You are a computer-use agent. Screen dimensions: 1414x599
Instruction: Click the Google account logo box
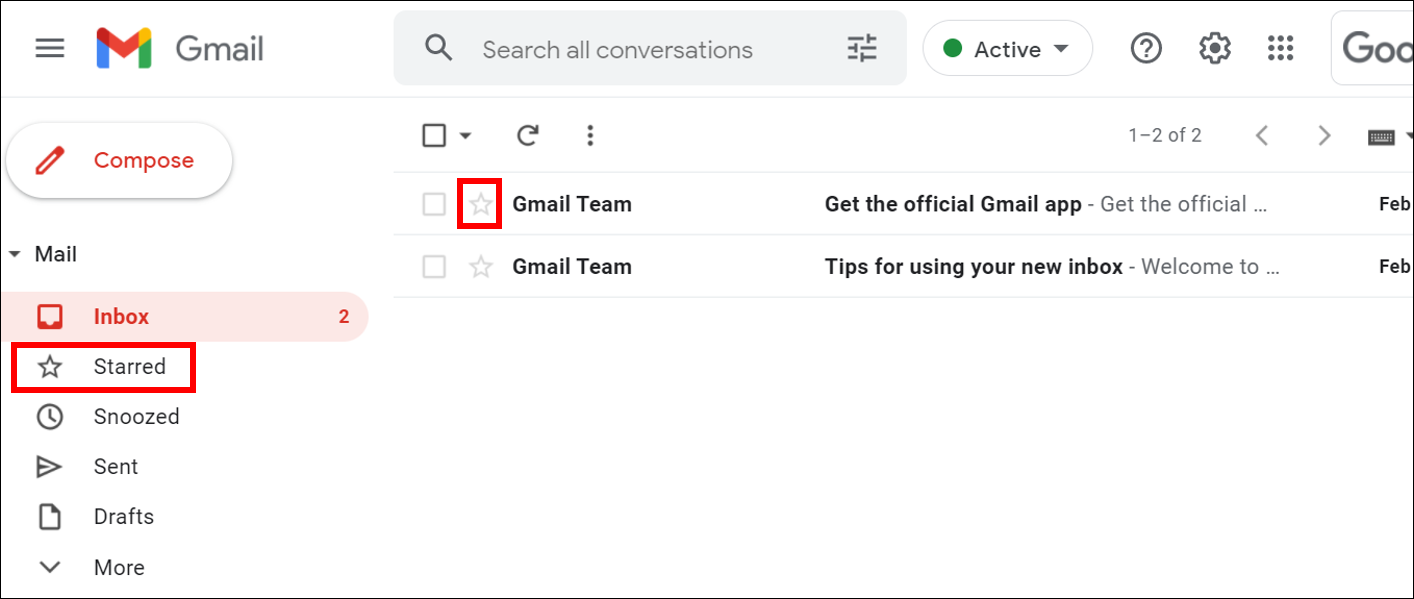click(x=1372, y=48)
